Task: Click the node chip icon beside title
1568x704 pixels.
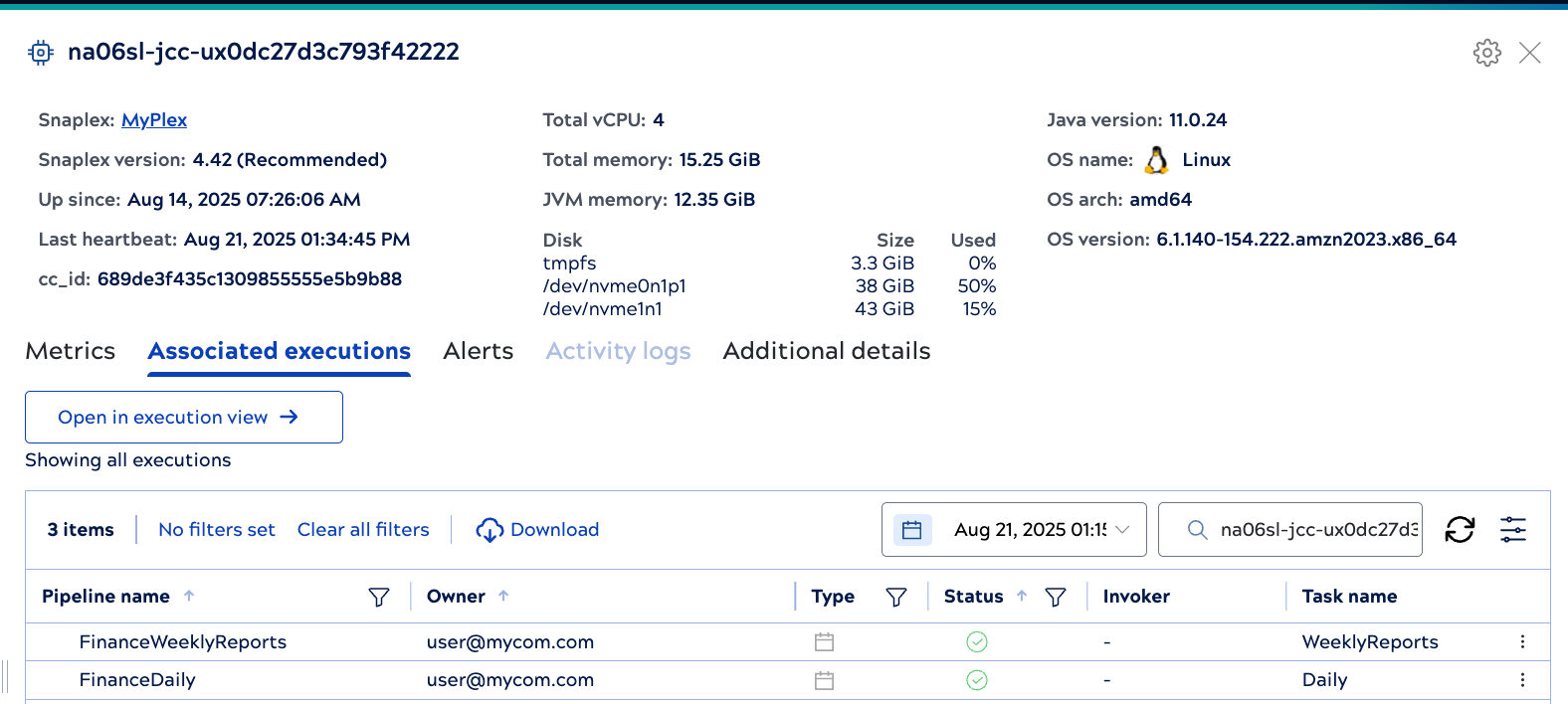Action: coord(41,53)
